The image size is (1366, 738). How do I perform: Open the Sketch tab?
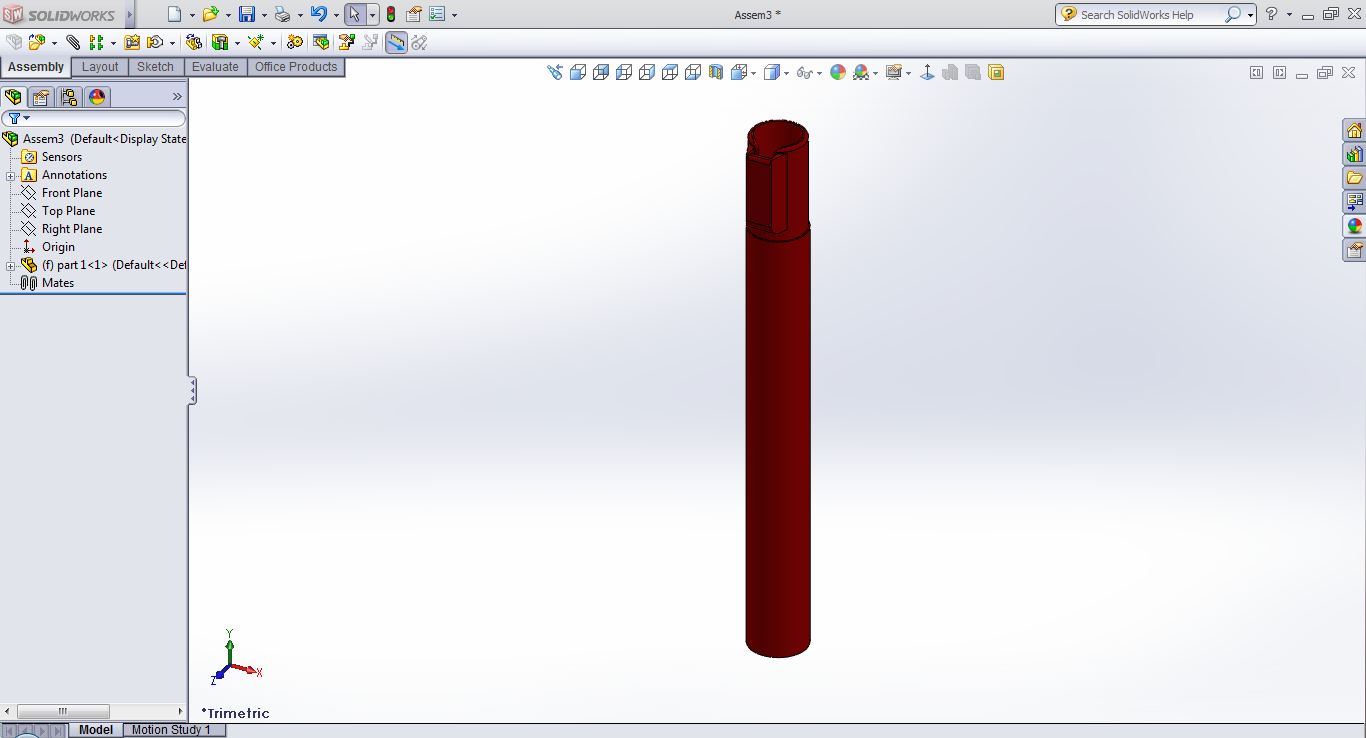[x=155, y=67]
